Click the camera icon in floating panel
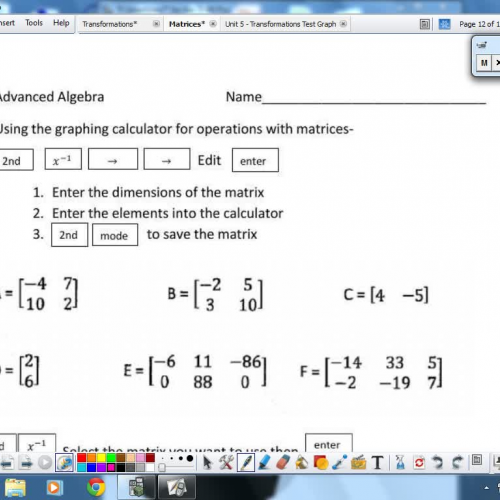 click(x=481, y=45)
